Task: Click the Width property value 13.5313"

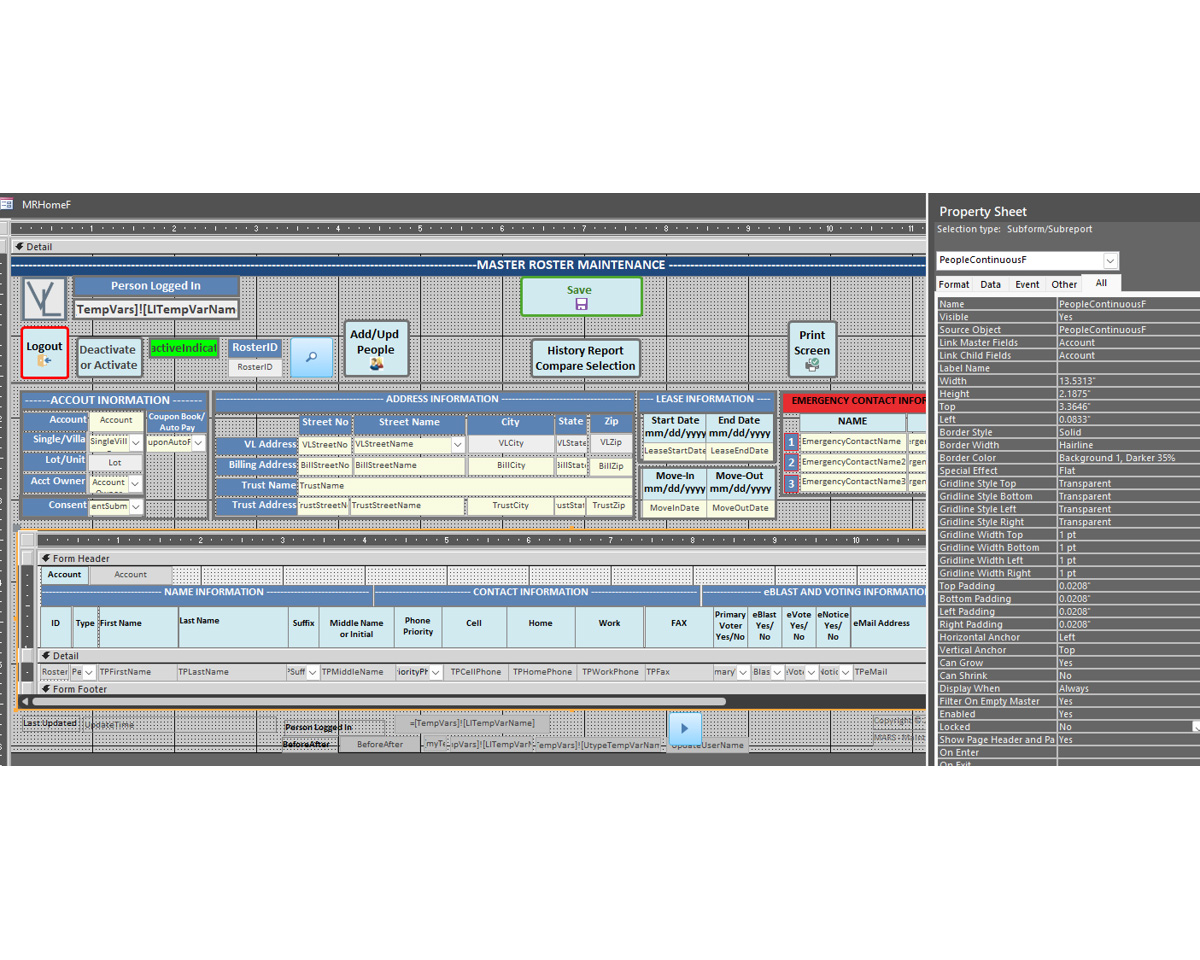Action: [1128, 381]
